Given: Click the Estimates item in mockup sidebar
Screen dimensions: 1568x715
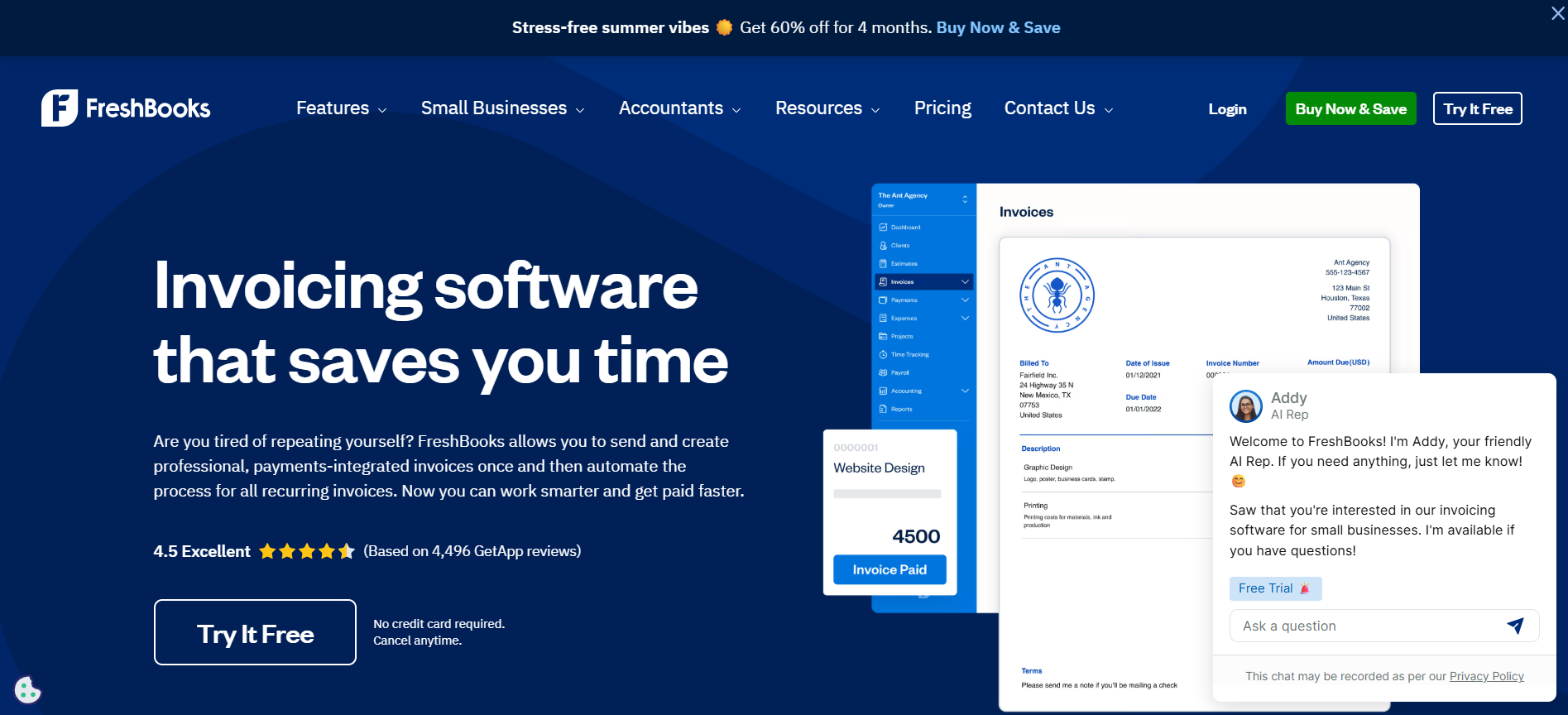Looking at the screenshot, I should tap(904, 263).
